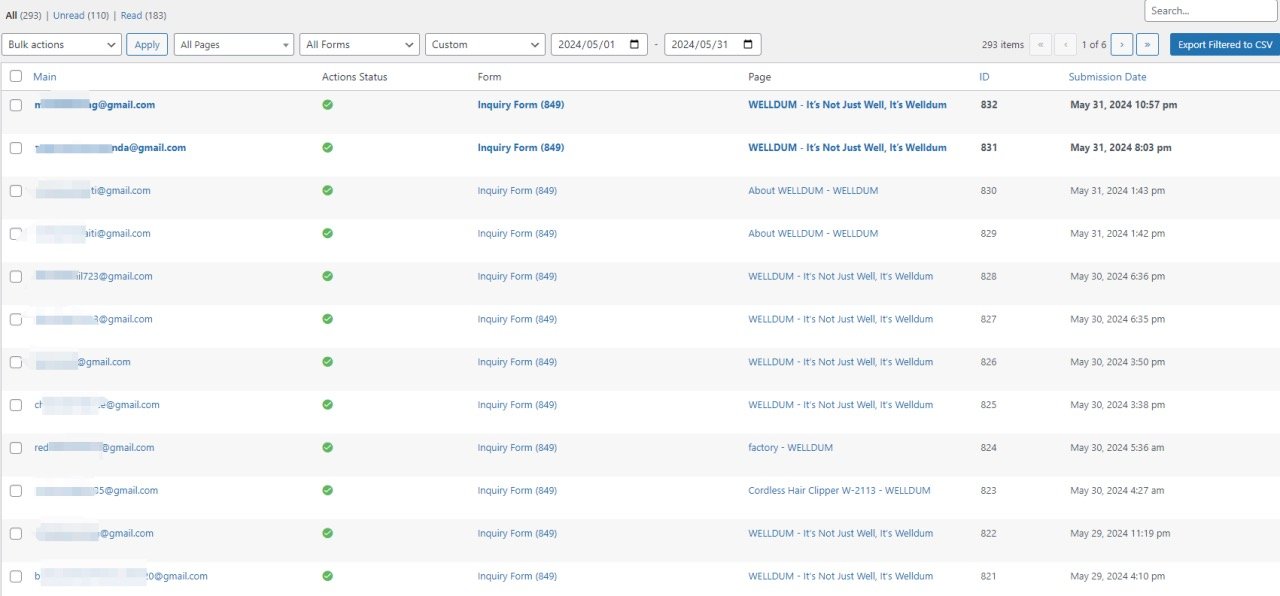This screenshot has width=1280, height=596.
Task: Open Cordless Hair Clipper W-2113 page link
Action: (839, 490)
